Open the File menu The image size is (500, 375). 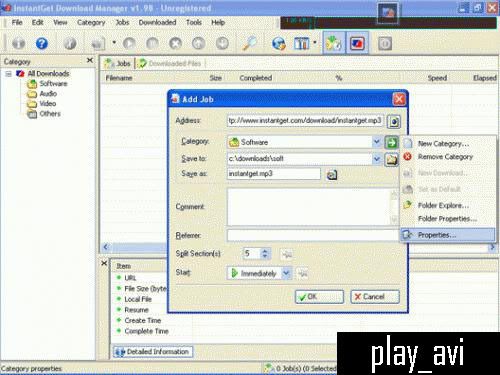(17, 22)
